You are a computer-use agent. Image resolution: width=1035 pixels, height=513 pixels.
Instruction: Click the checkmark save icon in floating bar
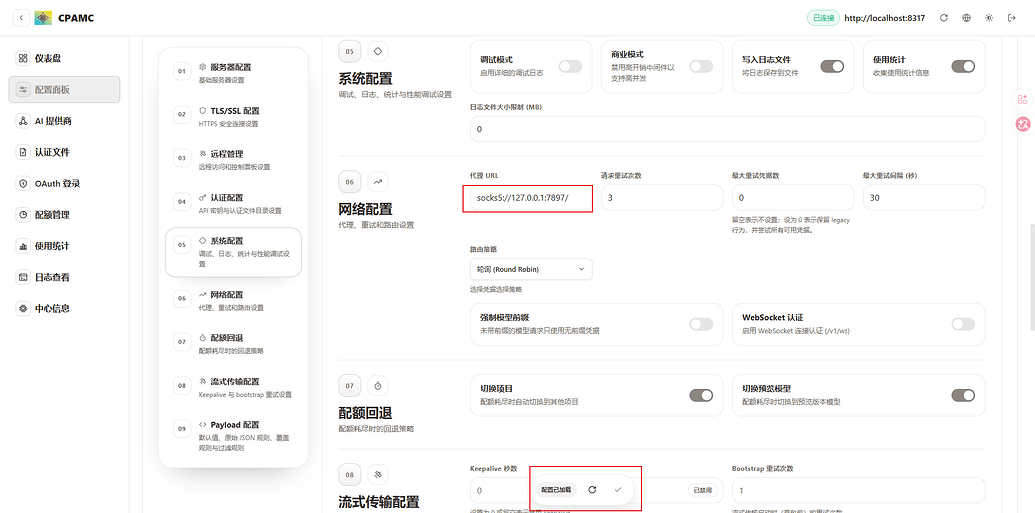point(618,489)
